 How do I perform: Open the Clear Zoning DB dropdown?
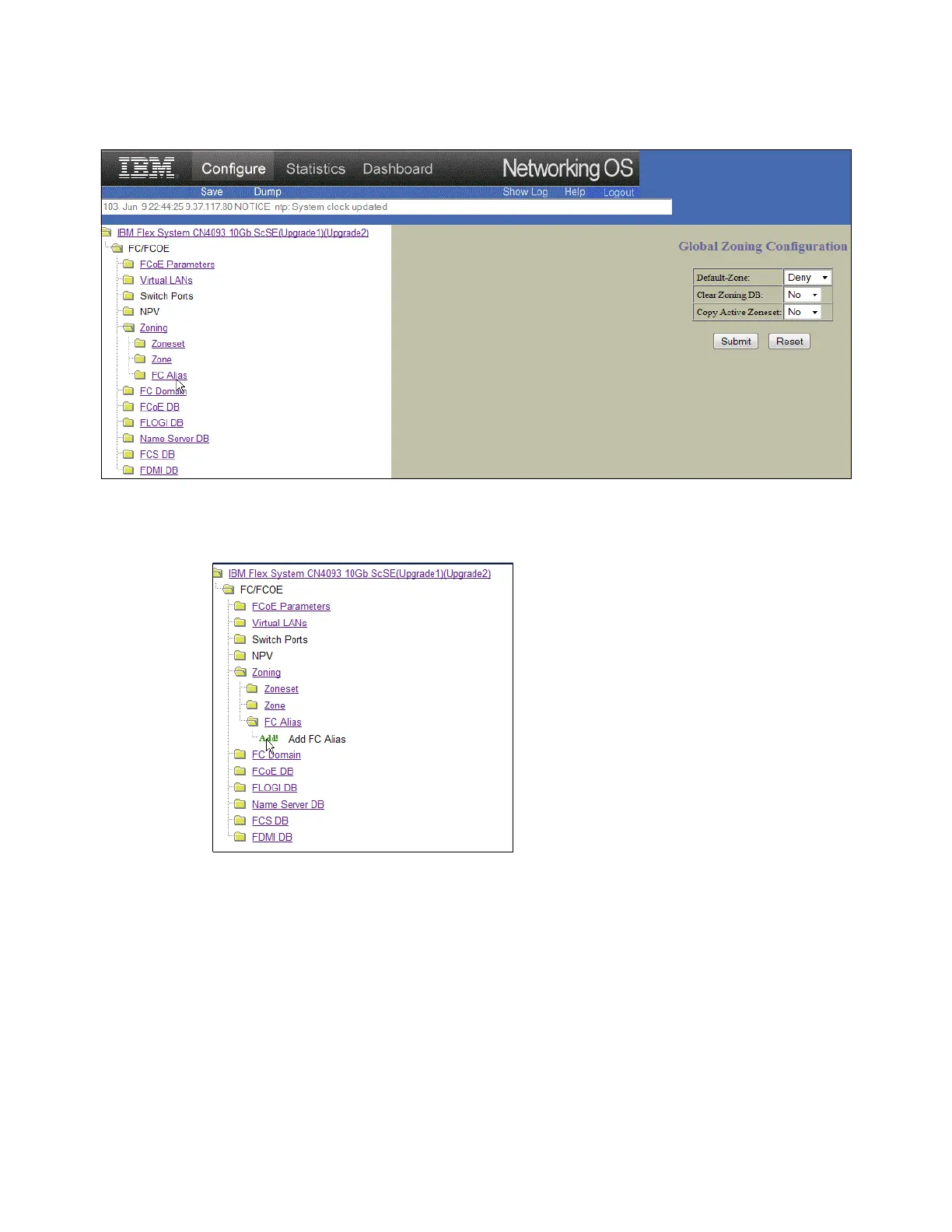tap(803, 295)
